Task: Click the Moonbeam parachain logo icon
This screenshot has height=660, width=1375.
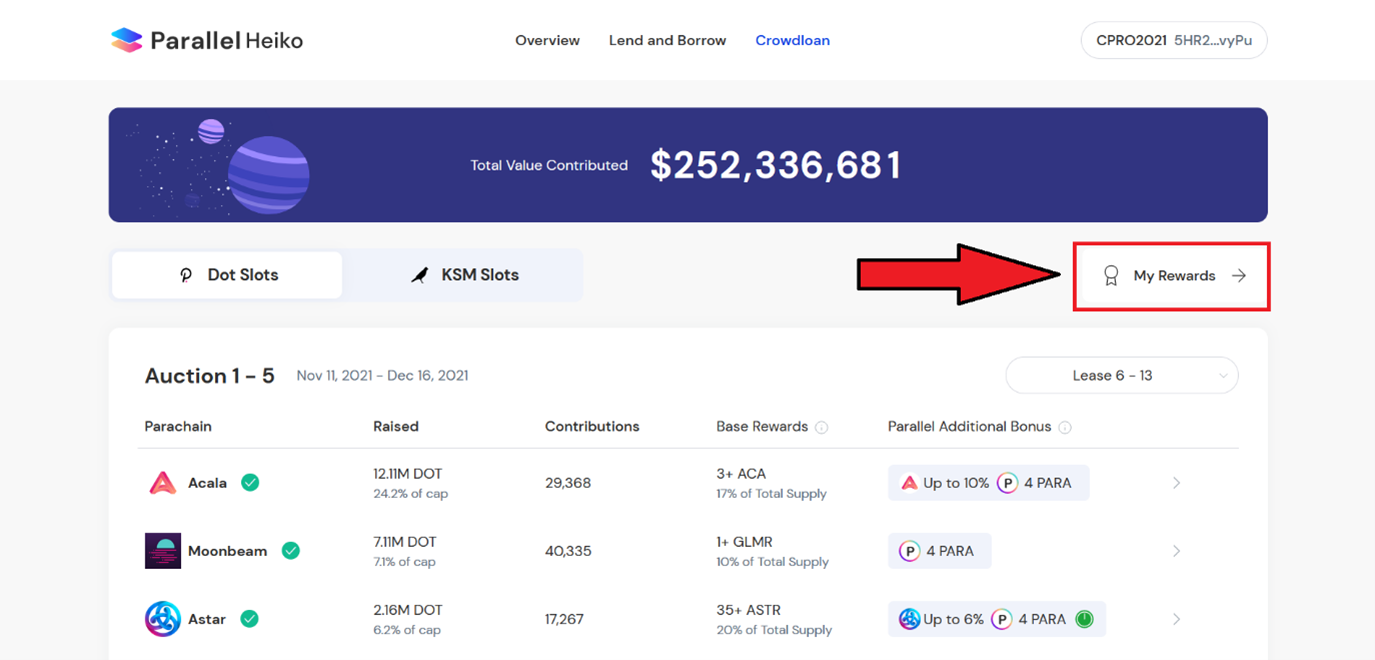Action: click(x=162, y=551)
